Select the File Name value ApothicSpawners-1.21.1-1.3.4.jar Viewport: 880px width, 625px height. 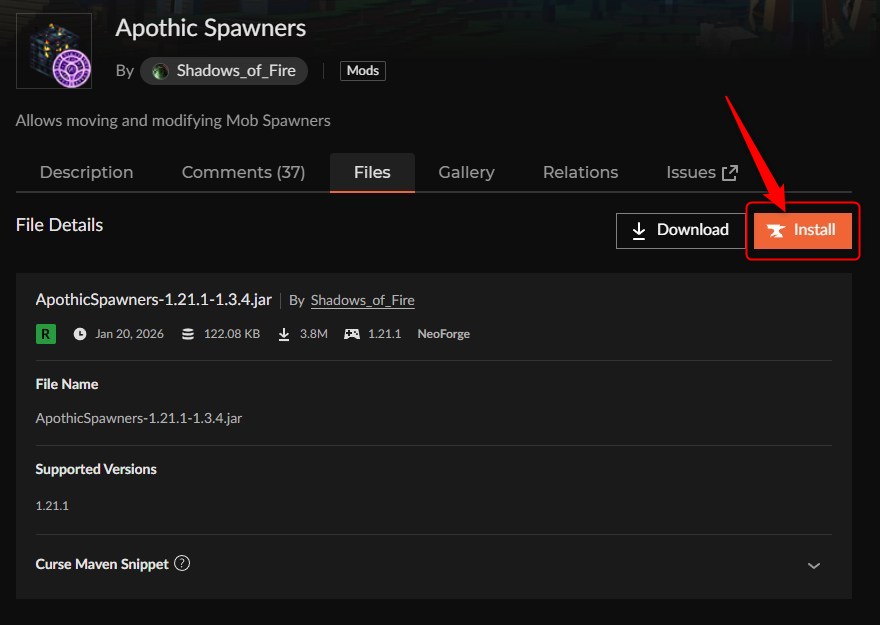pyautogui.click(x=139, y=419)
